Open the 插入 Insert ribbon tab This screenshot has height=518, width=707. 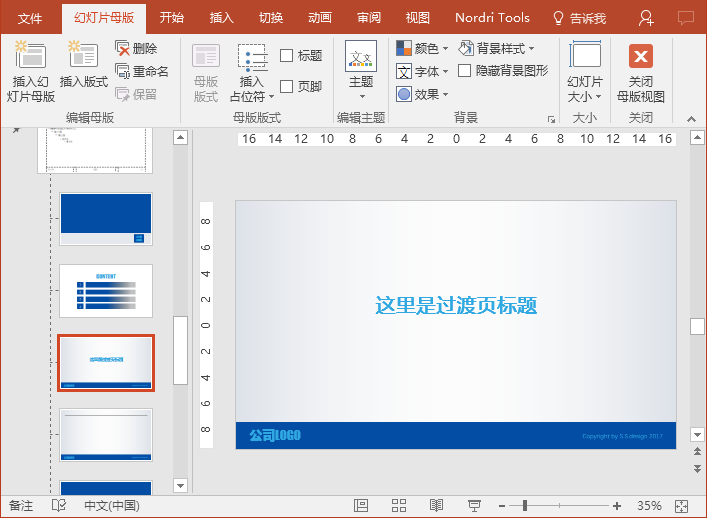pyautogui.click(x=221, y=18)
